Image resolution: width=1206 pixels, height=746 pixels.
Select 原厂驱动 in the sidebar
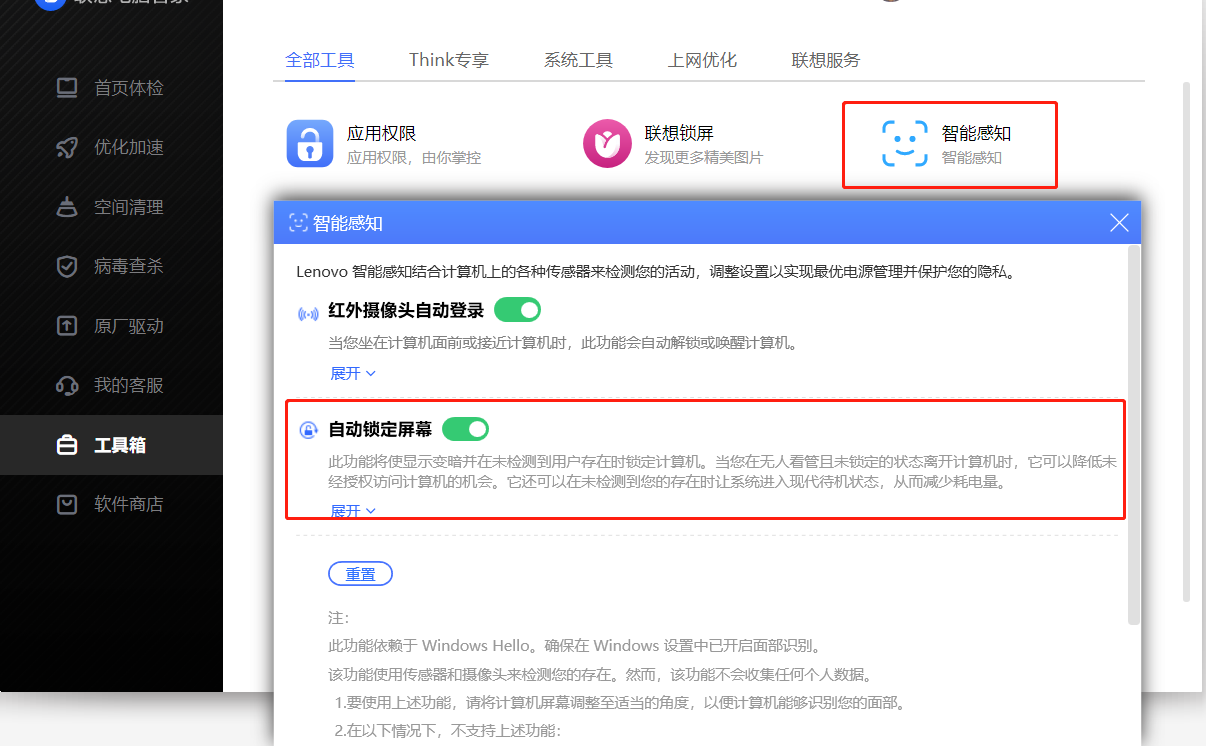[x=111, y=326]
